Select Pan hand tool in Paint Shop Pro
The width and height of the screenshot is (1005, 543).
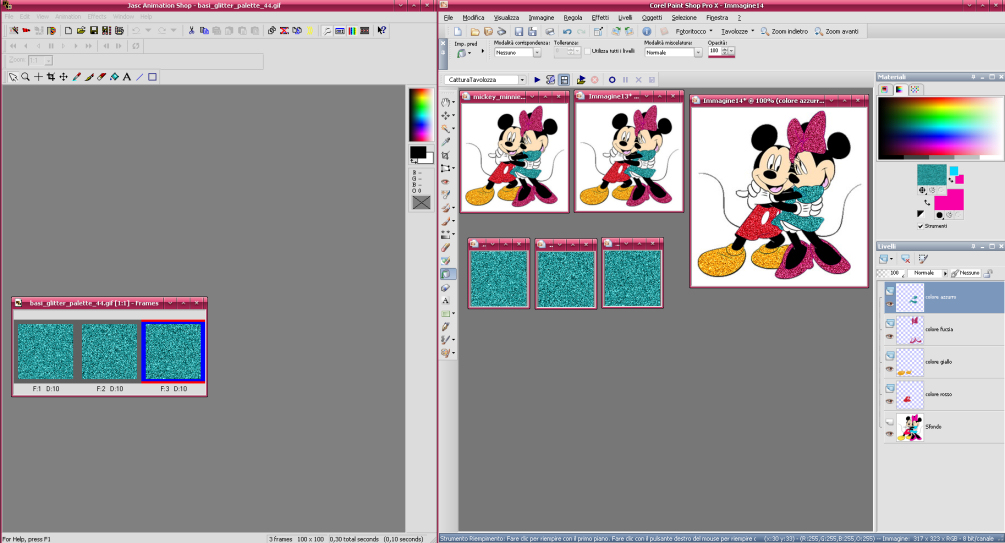pos(445,103)
